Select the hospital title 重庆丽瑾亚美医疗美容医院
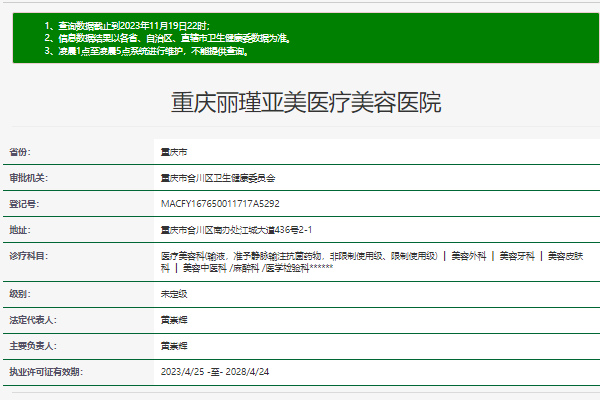This screenshot has height=400, width=600. click(x=306, y=103)
